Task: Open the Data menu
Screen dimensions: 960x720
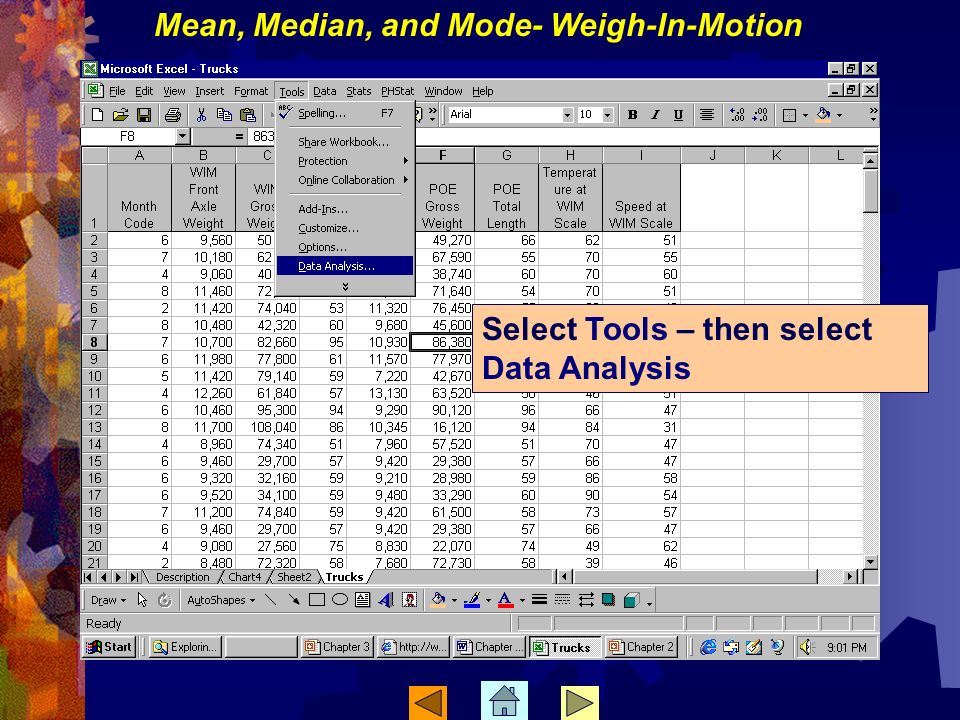Action: click(x=324, y=91)
